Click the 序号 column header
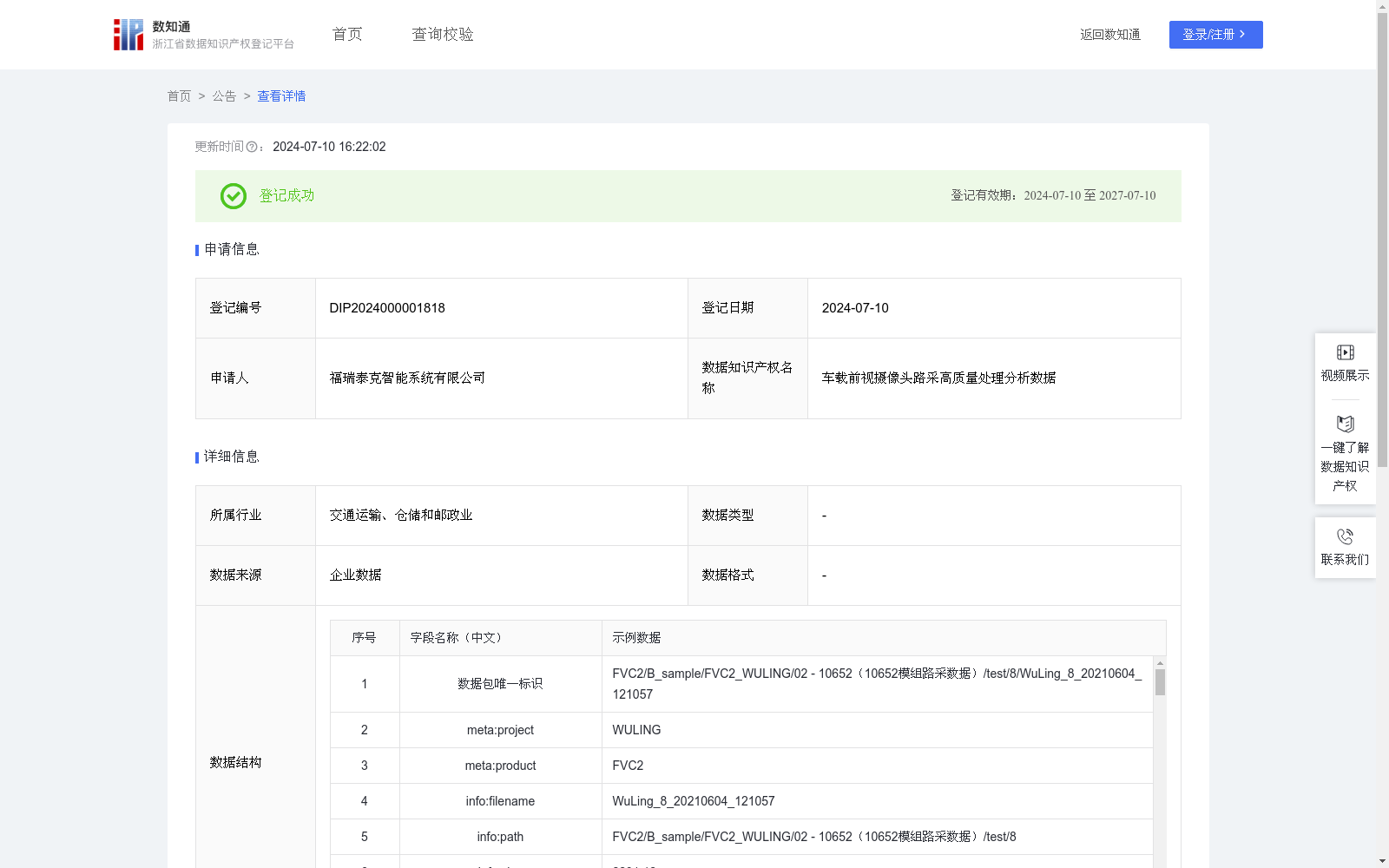 pos(364,638)
